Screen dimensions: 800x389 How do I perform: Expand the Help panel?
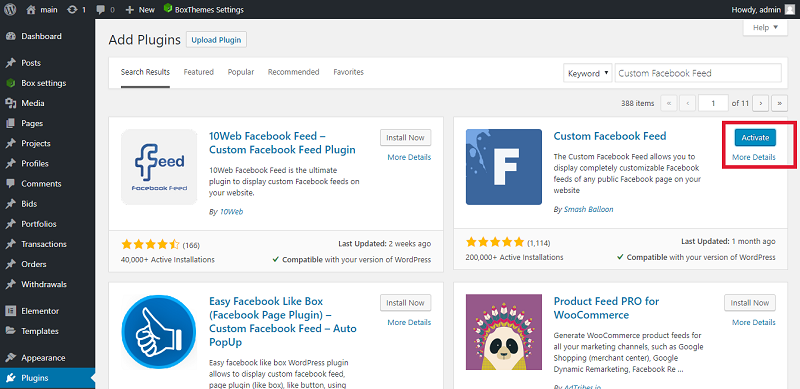pyautogui.click(x=765, y=28)
